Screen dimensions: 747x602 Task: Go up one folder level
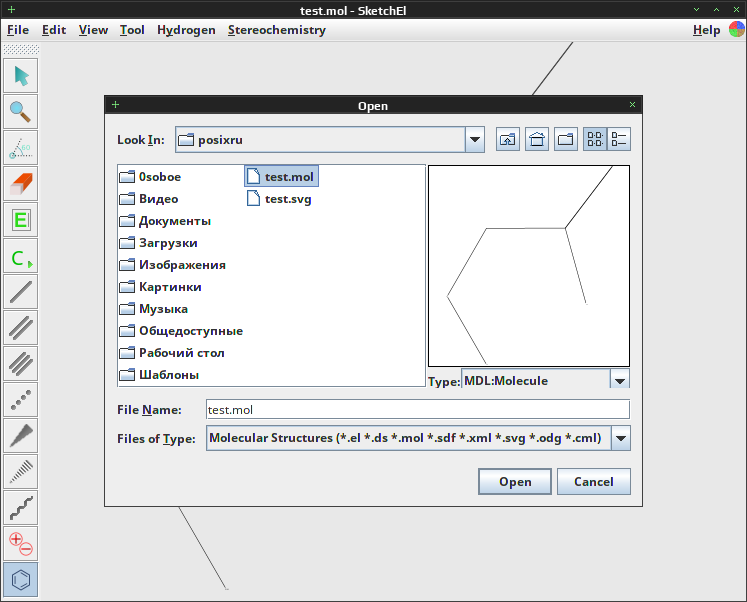point(508,140)
